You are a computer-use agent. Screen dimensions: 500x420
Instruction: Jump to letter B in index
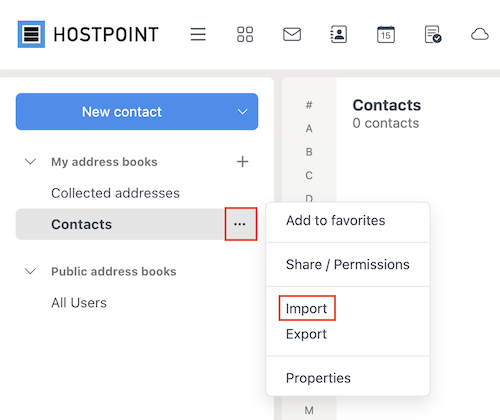[309, 152]
